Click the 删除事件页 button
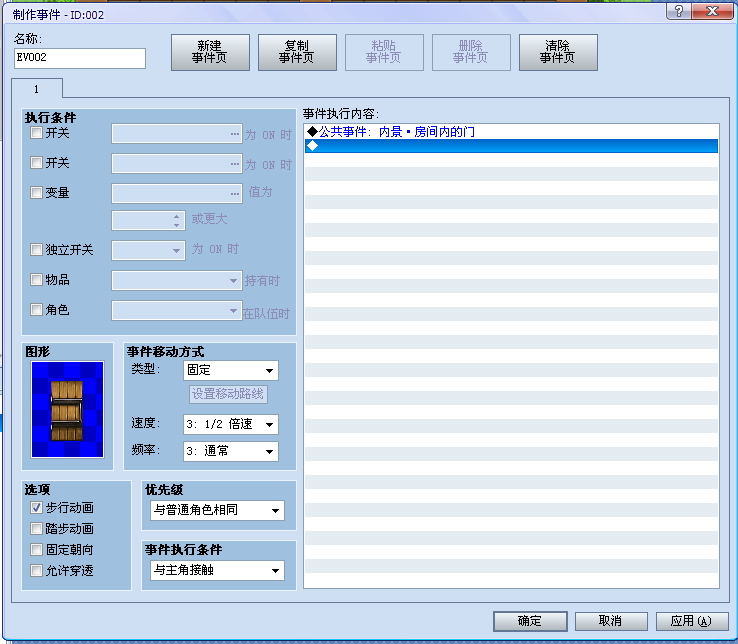 pyautogui.click(x=471, y=52)
